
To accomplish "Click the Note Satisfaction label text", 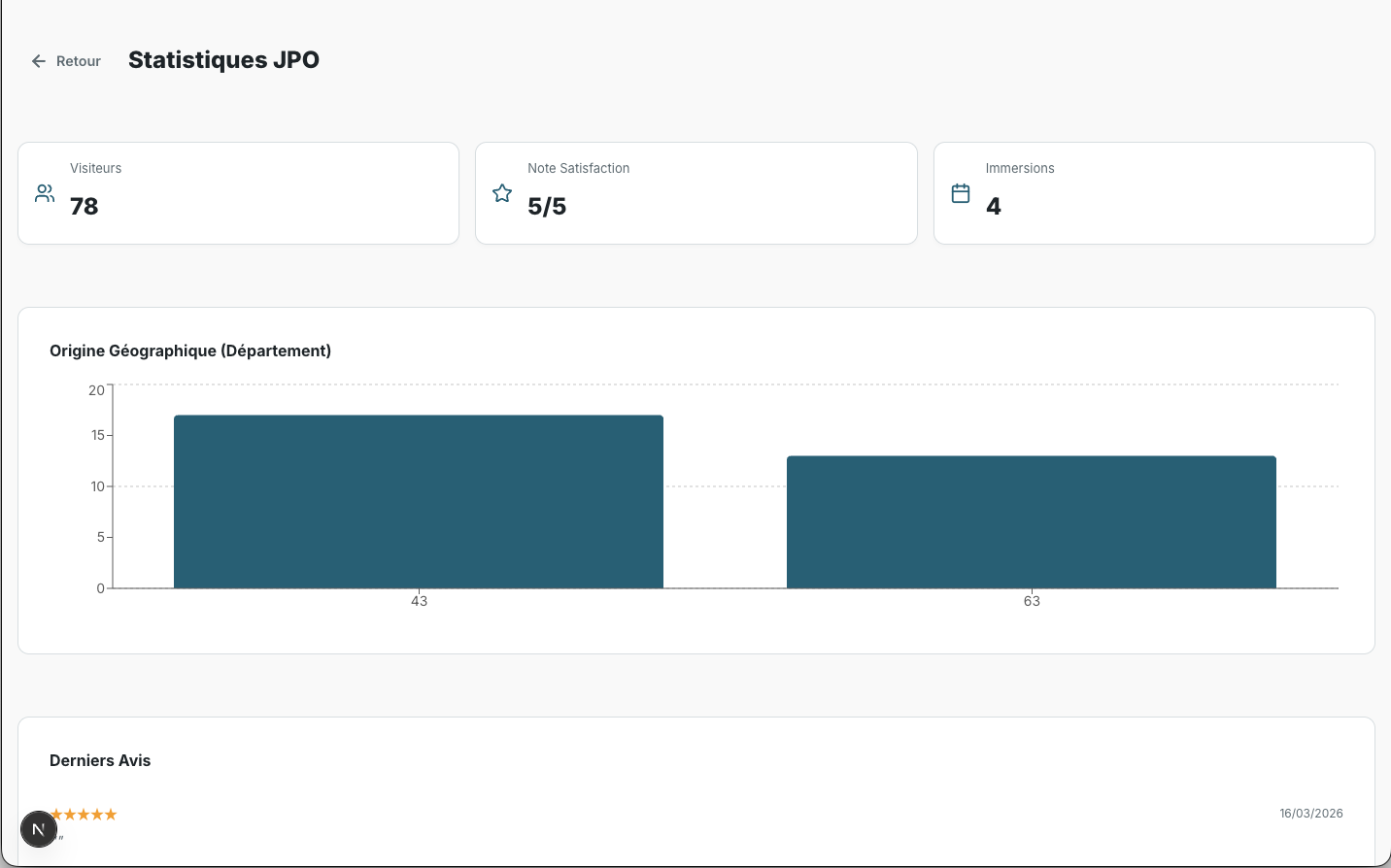I will click(x=578, y=168).
